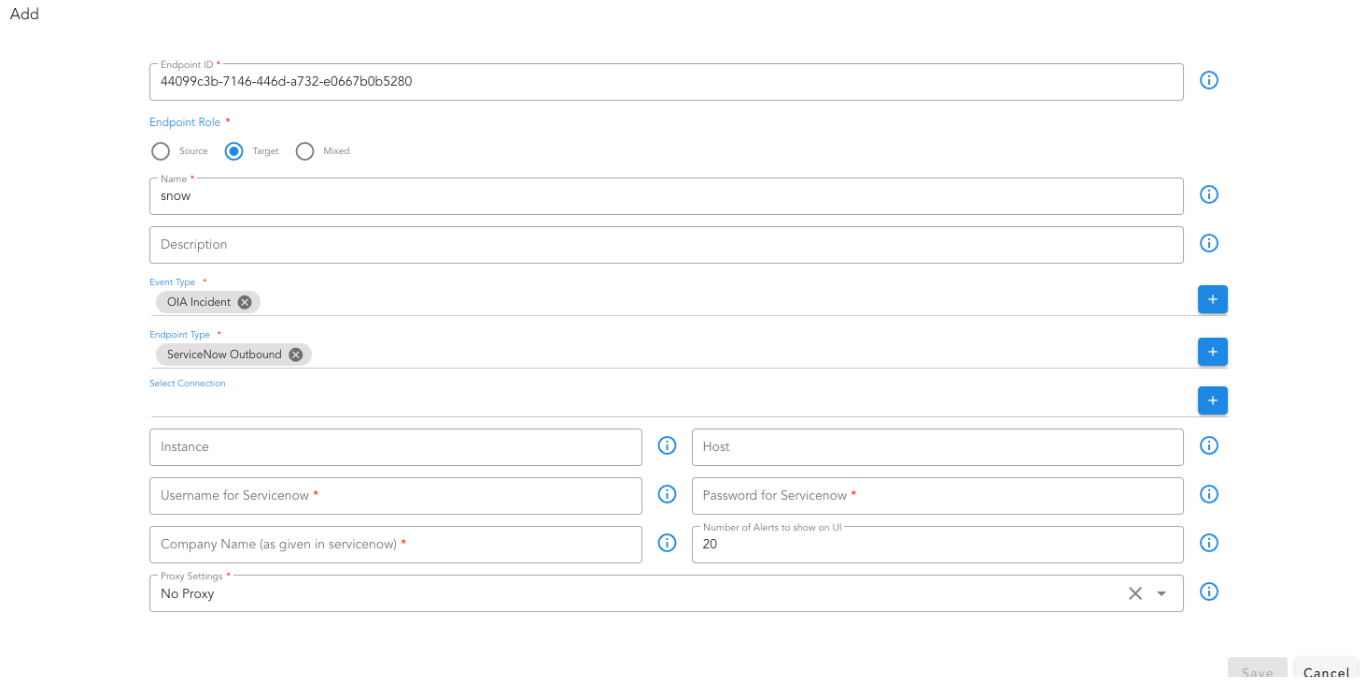1369x685 pixels.
Task: Open Select Connection with plus button
Action: click(1212, 401)
